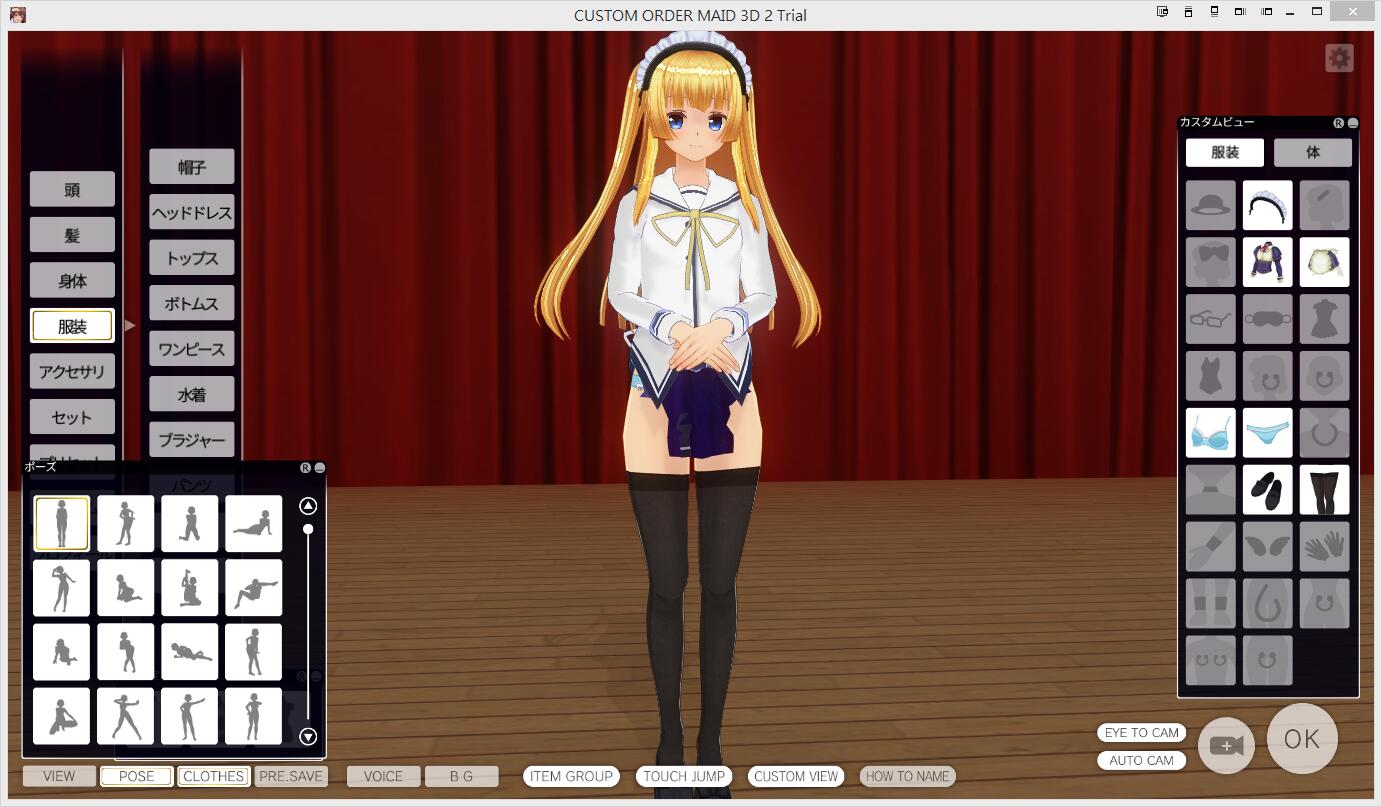
Task: Toggle the ITEM GROUP option
Action: 571,776
